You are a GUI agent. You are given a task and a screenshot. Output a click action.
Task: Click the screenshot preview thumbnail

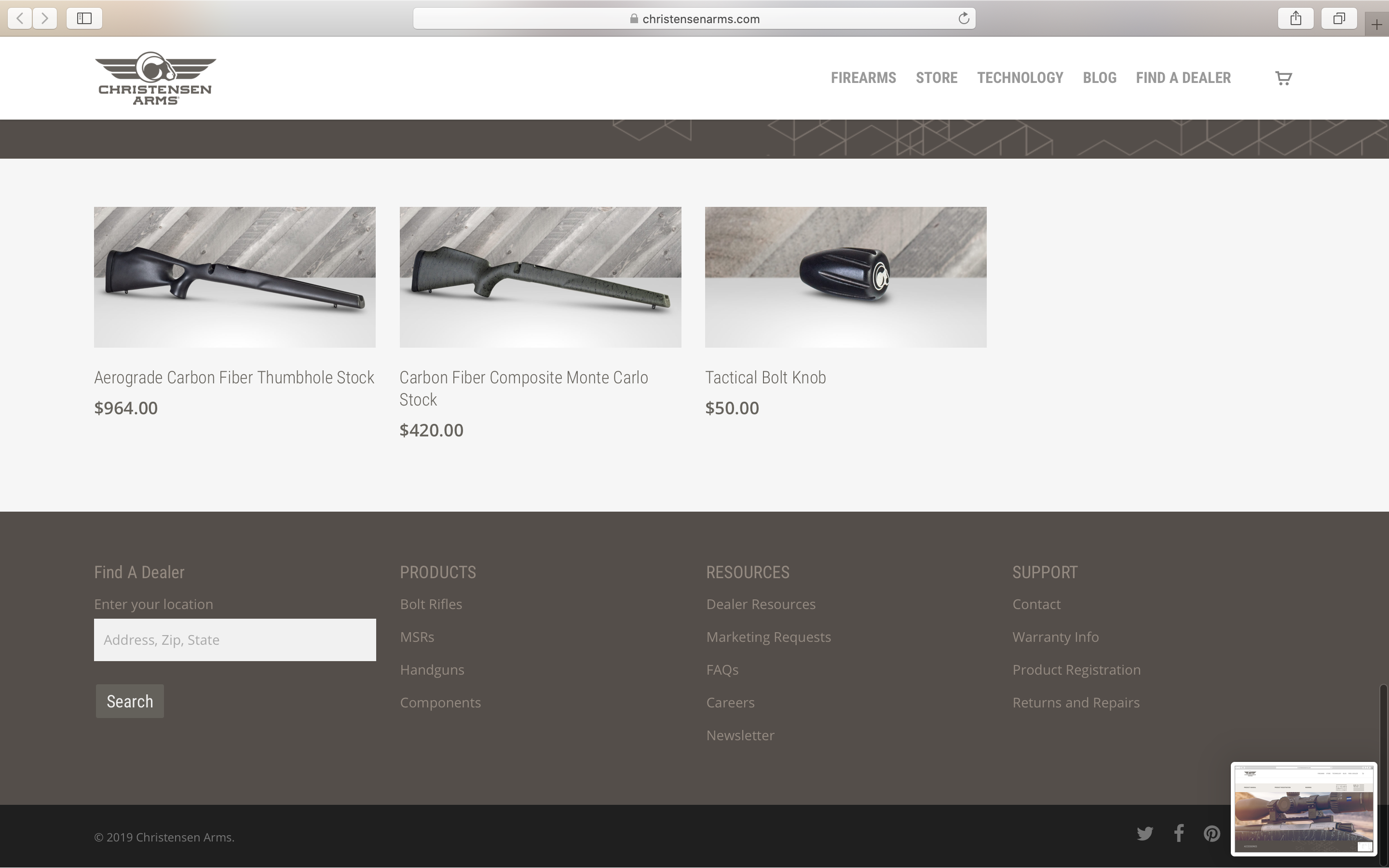tap(1304, 809)
